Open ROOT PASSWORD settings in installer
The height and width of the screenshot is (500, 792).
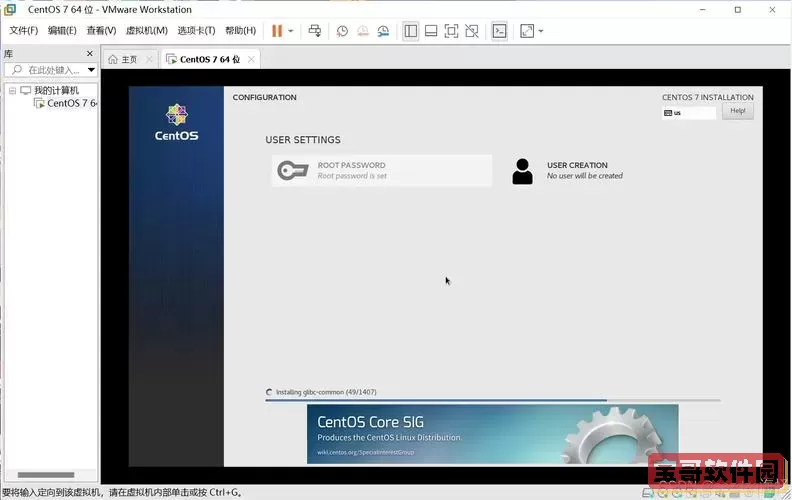tap(381, 171)
